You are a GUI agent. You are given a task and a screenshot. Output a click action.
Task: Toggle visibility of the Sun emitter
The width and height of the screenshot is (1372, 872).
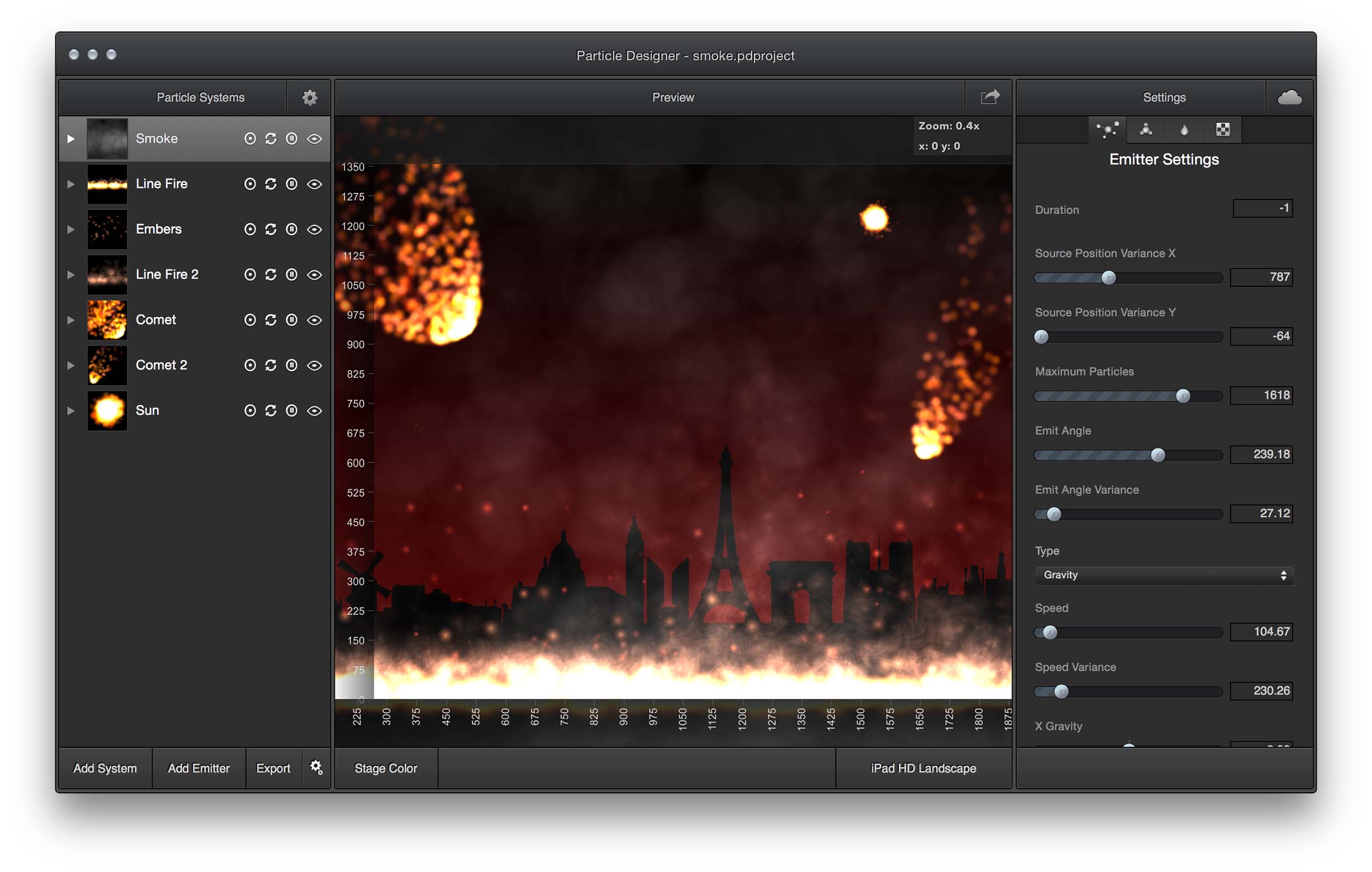(316, 411)
